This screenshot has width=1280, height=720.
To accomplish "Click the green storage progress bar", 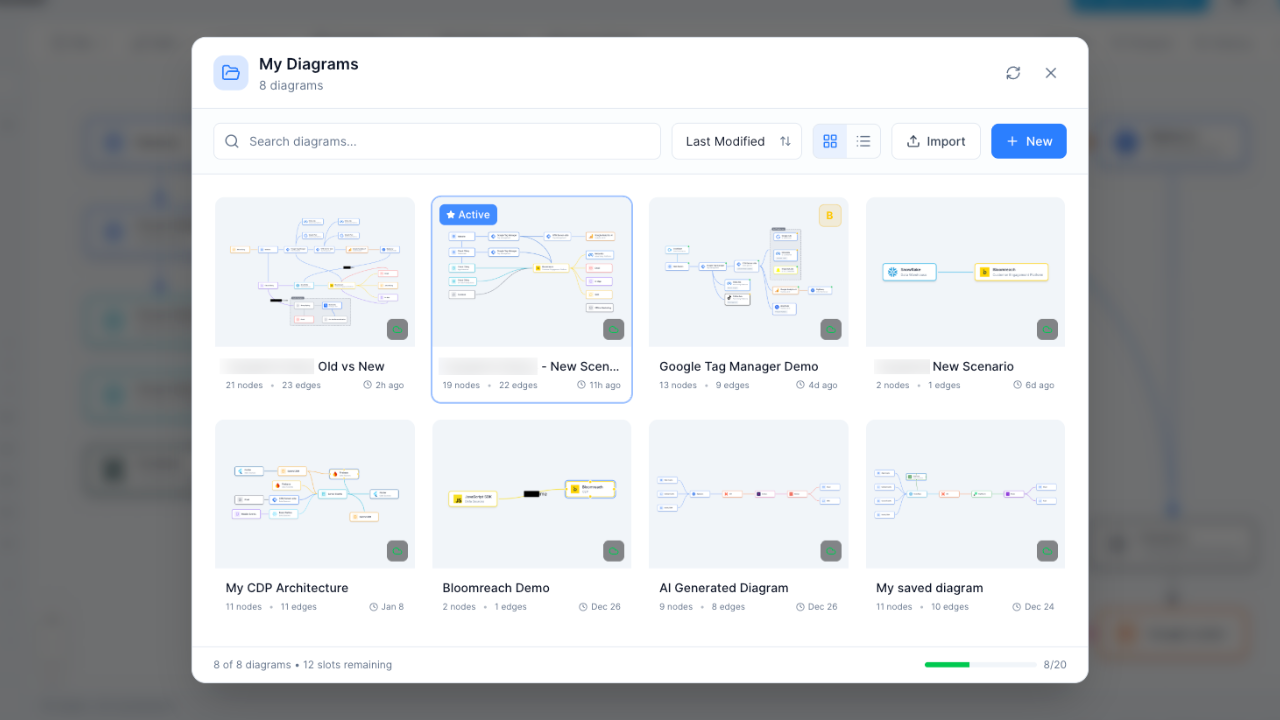I will (x=948, y=664).
